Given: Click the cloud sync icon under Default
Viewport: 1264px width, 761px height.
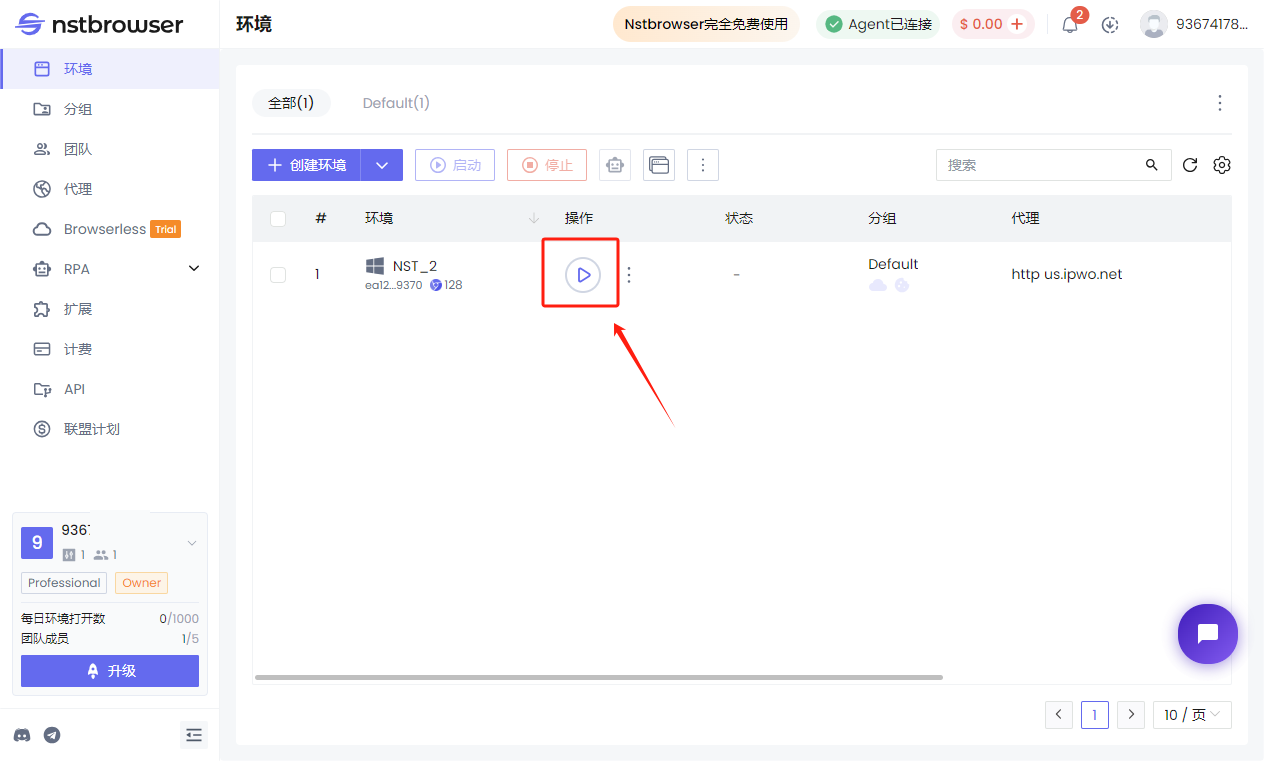Looking at the screenshot, I should tap(878, 285).
